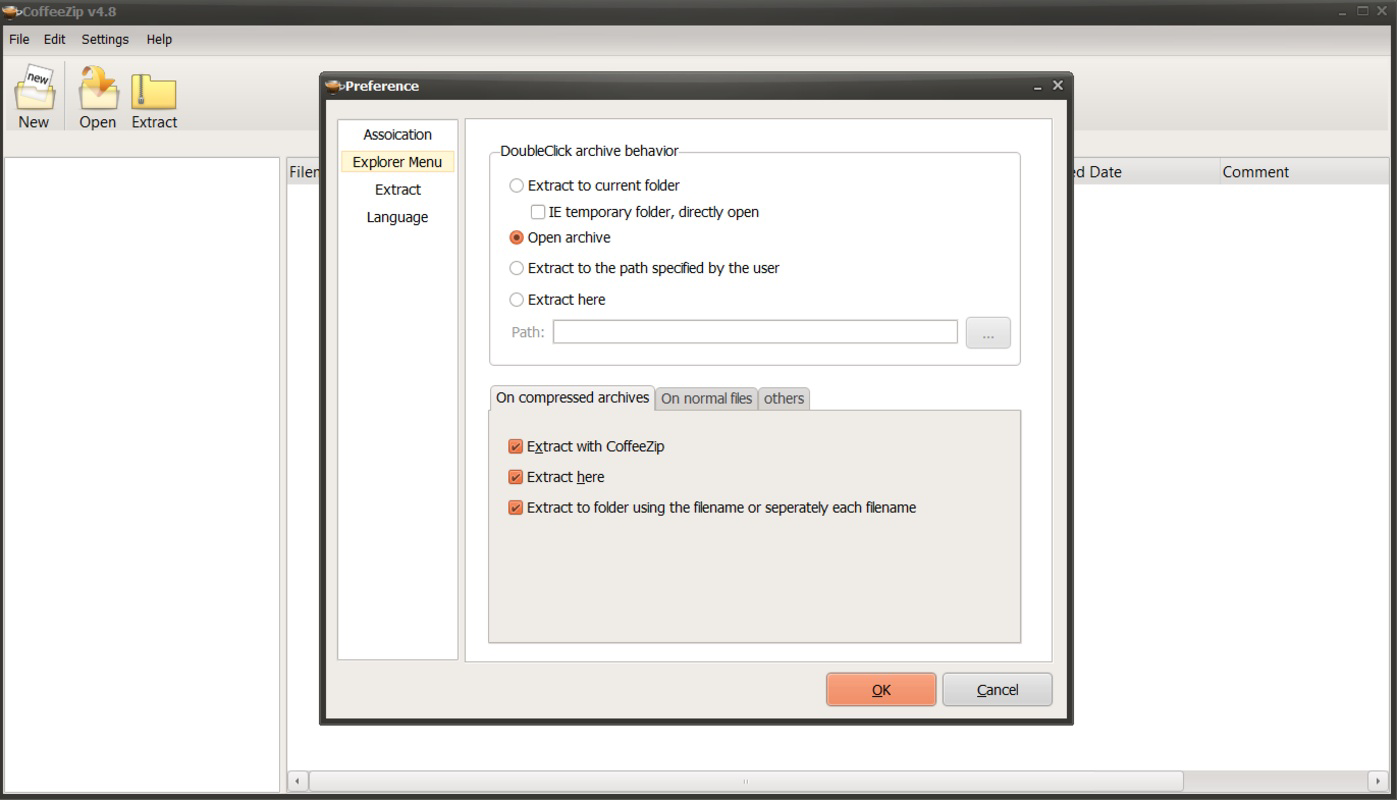Uncheck Extract with CoffeeZip checkbox
1397x800 pixels.
point(516,447)
